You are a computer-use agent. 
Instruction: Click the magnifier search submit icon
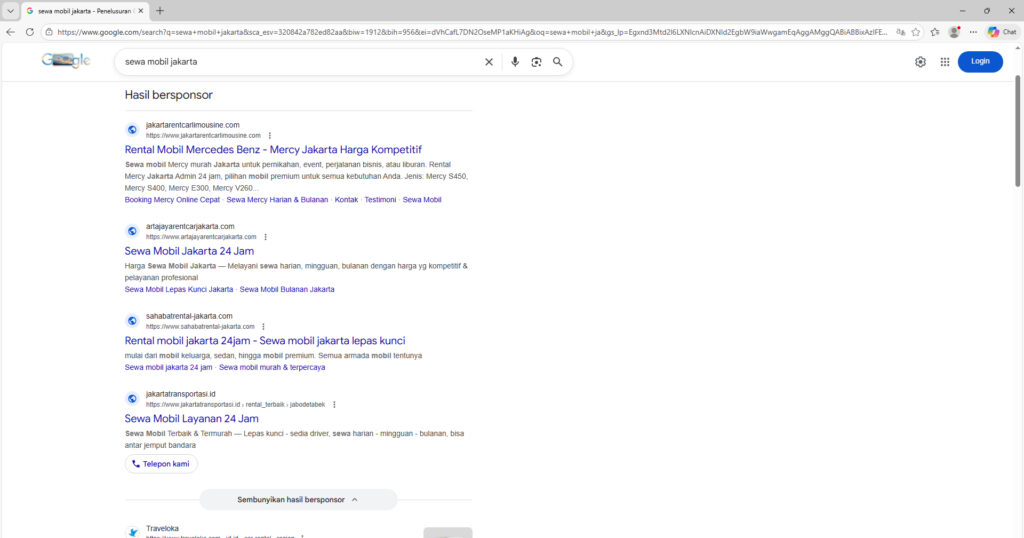pyautogui.click(x=557, y=62)
